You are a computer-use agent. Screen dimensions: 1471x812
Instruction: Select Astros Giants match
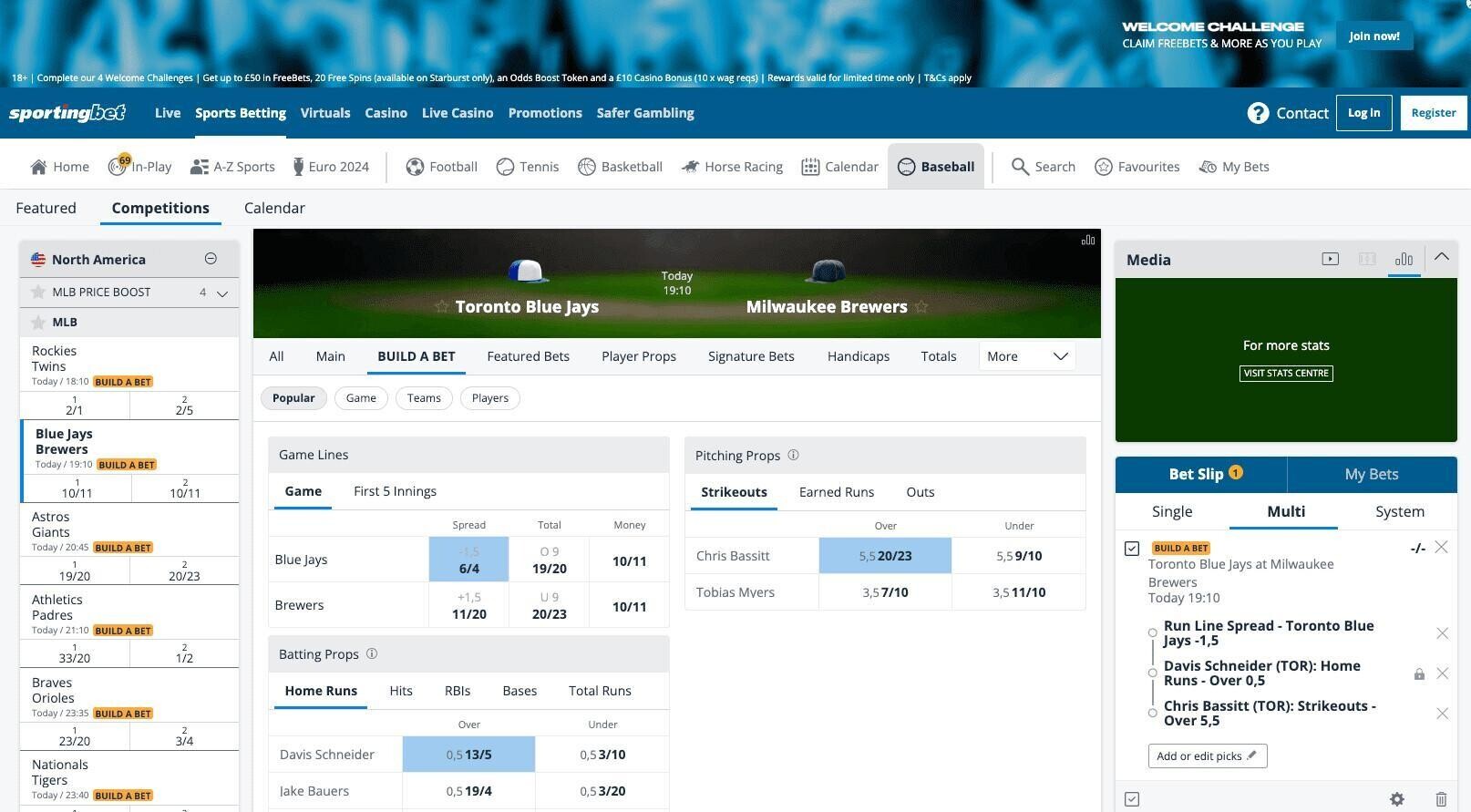click(129, 531)
